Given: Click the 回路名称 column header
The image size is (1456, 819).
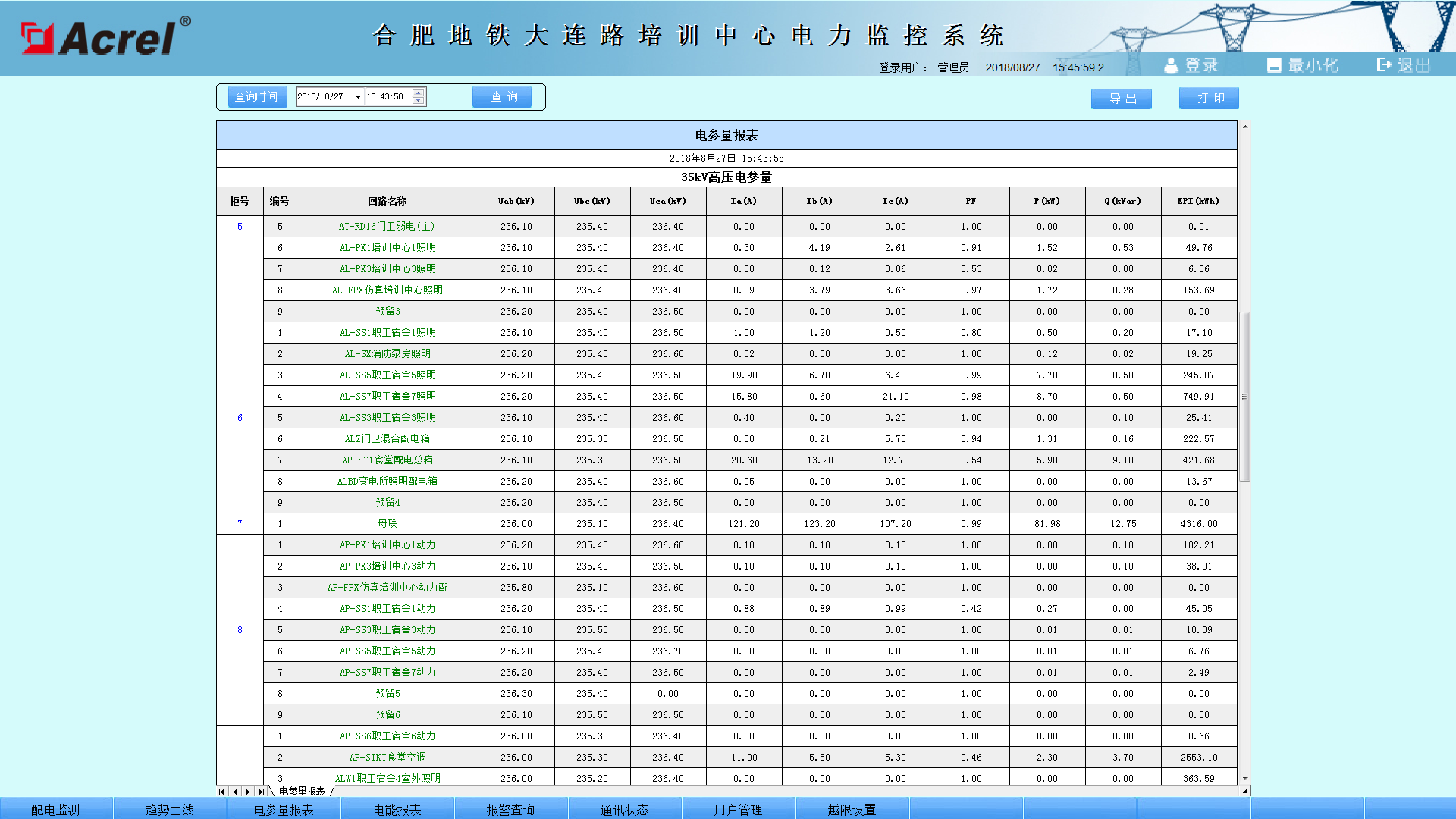Looking at the screenshot, I should point(388,202).
